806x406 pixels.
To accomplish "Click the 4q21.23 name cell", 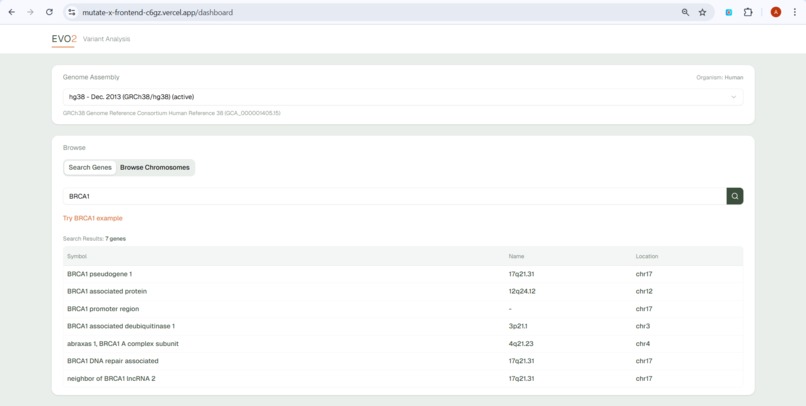I will coord(522,343).
